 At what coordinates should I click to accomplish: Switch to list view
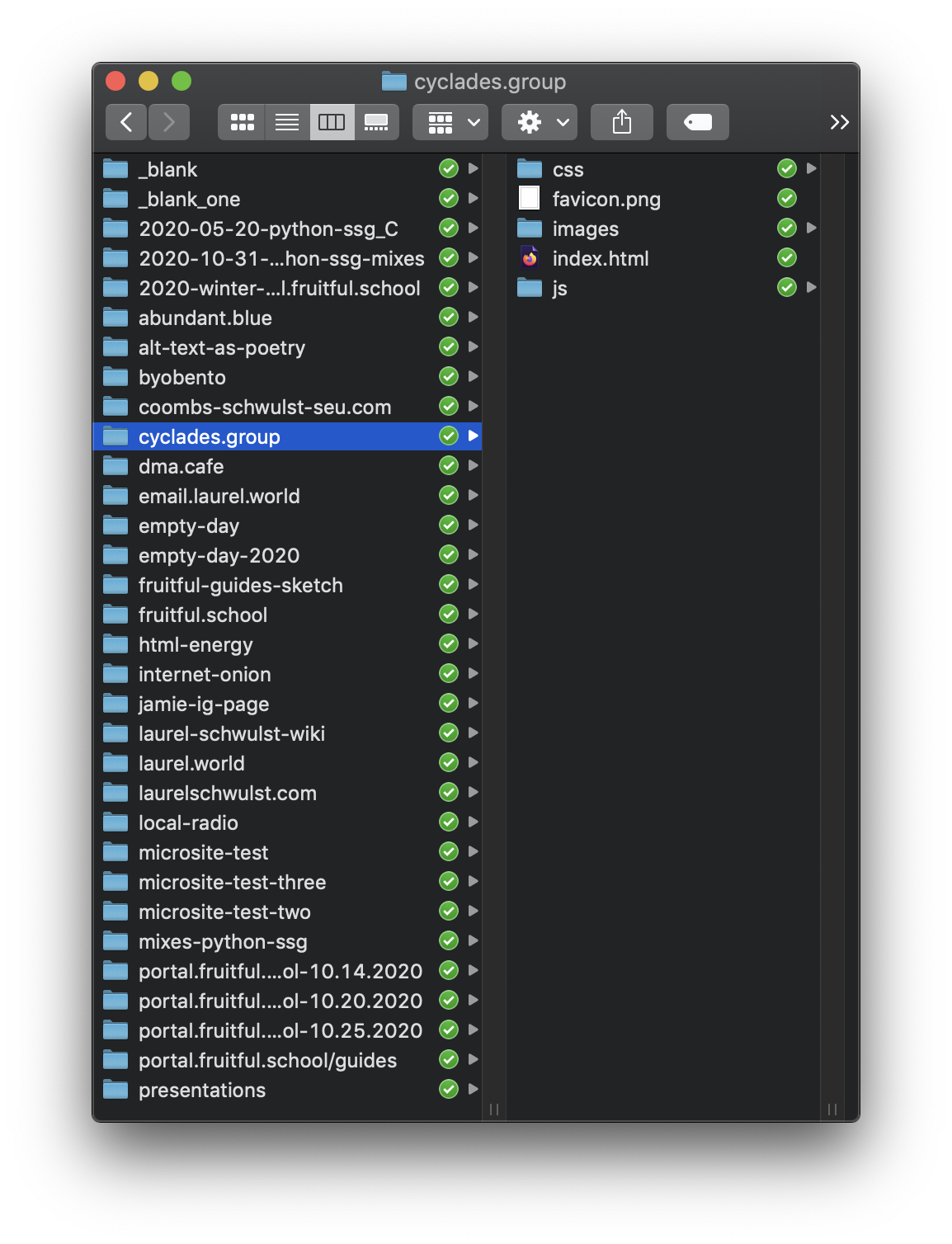(x=287, y=122)
